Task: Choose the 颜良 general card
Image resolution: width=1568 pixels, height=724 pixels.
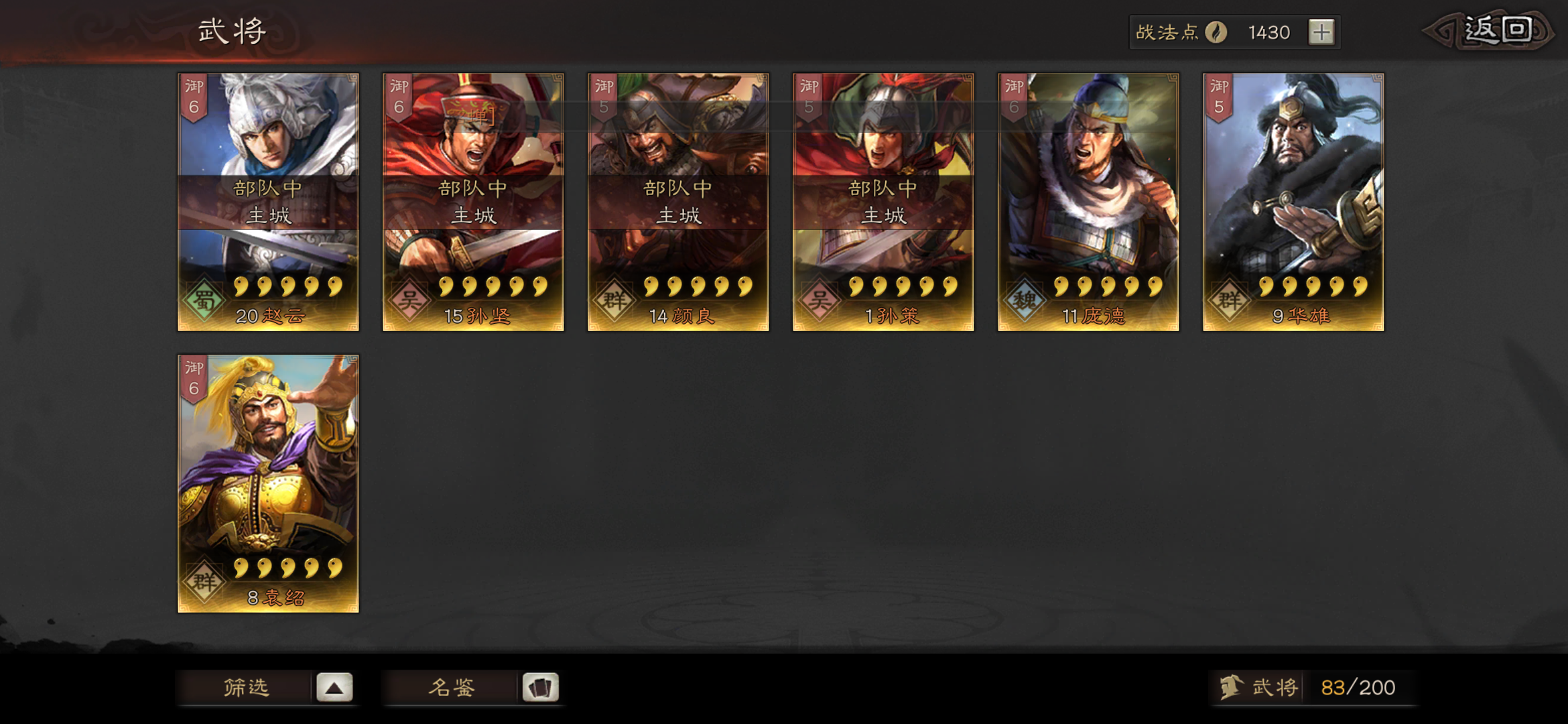Action: [x=678, y=202]
